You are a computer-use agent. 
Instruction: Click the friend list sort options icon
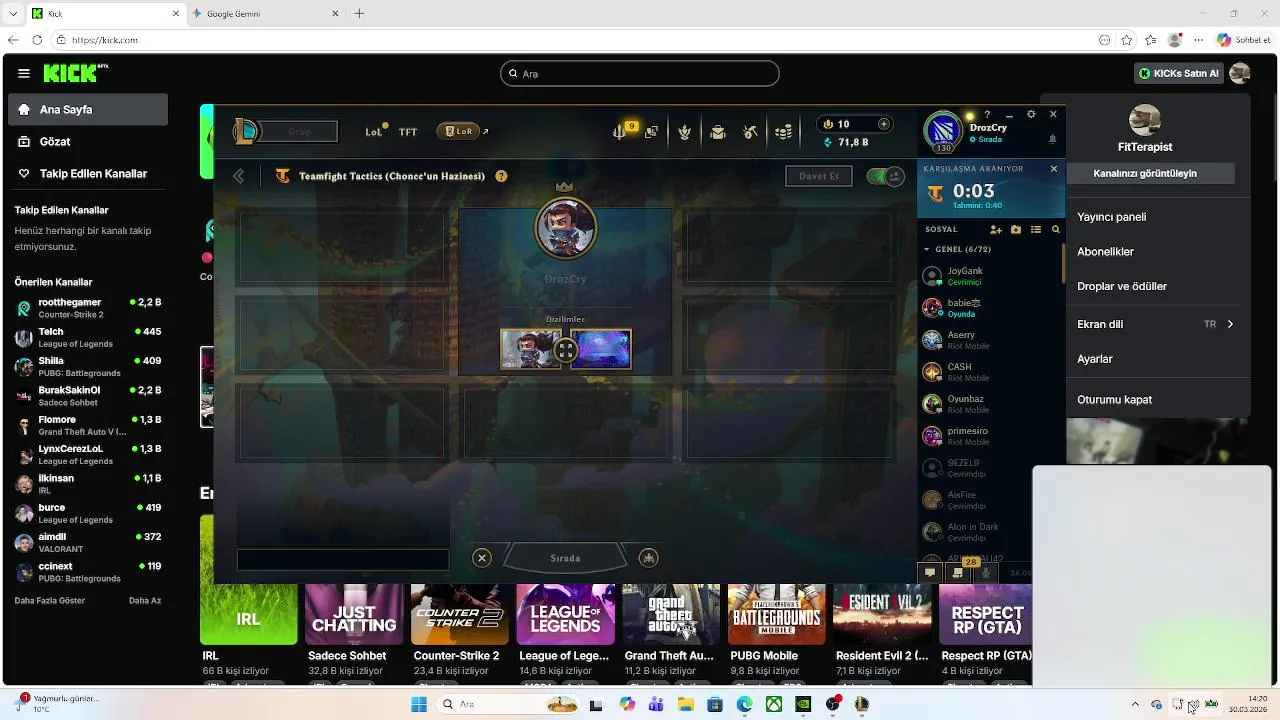[x=1036, y=229]
